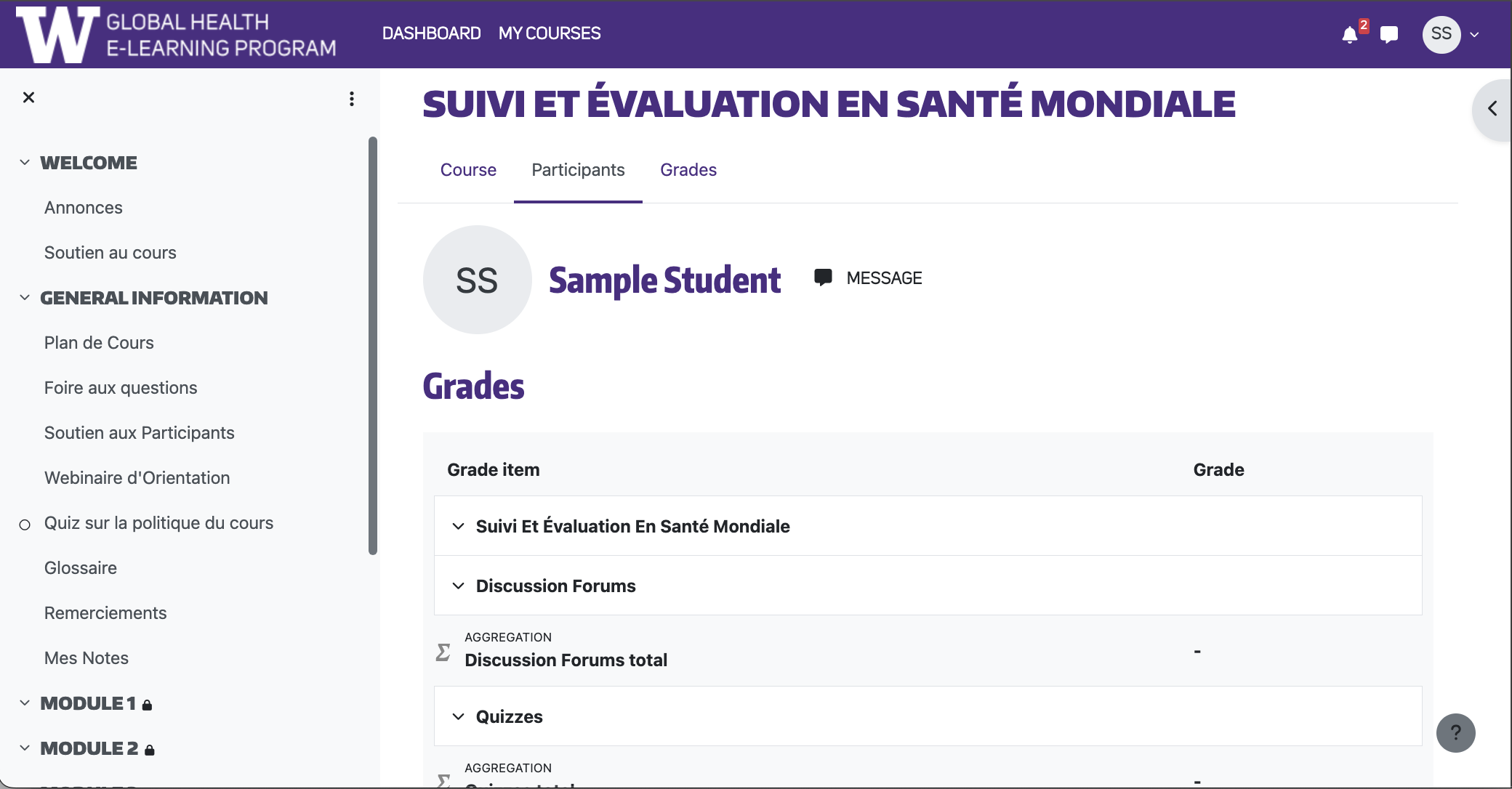Screen dimensions: 1512x789
Task: Switch to the Course tab
Action: point(468,170)
